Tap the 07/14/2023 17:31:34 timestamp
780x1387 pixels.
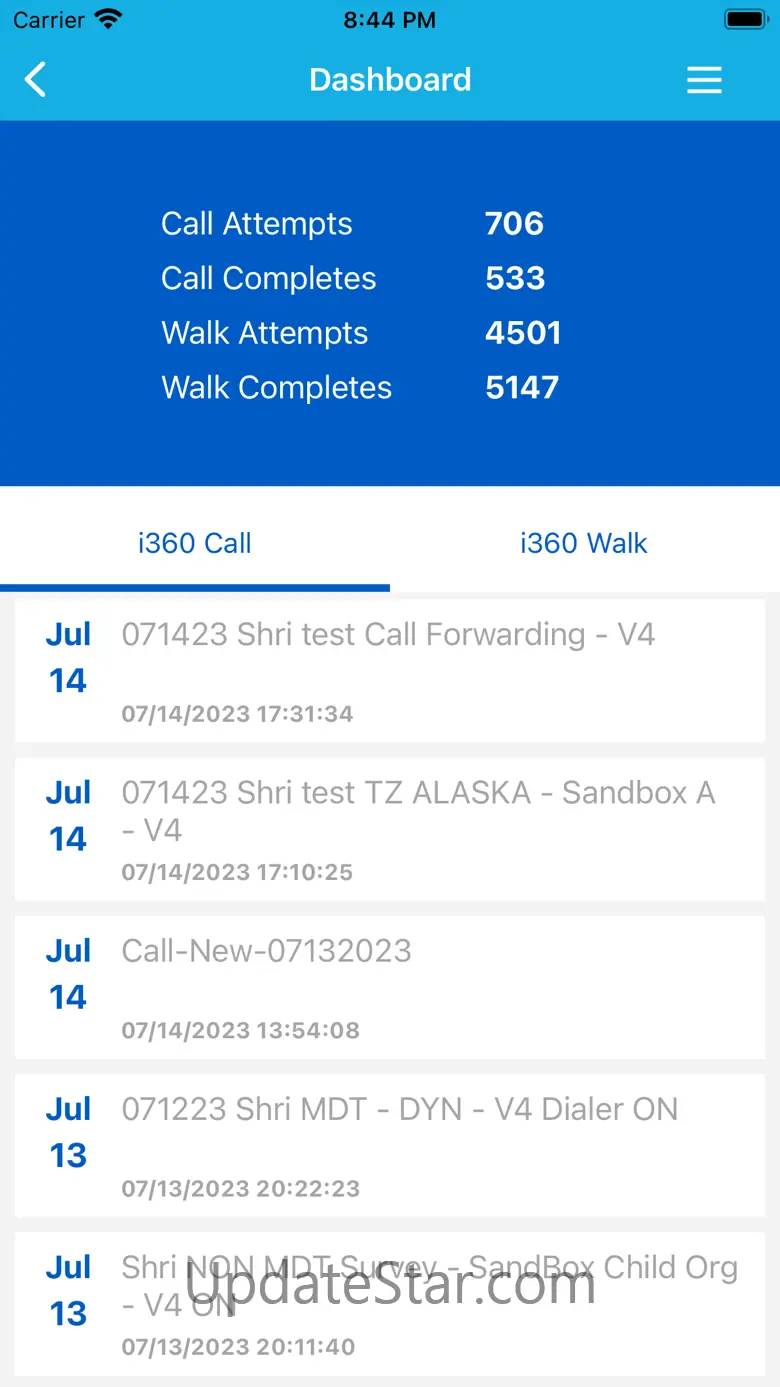pos(238,714)
